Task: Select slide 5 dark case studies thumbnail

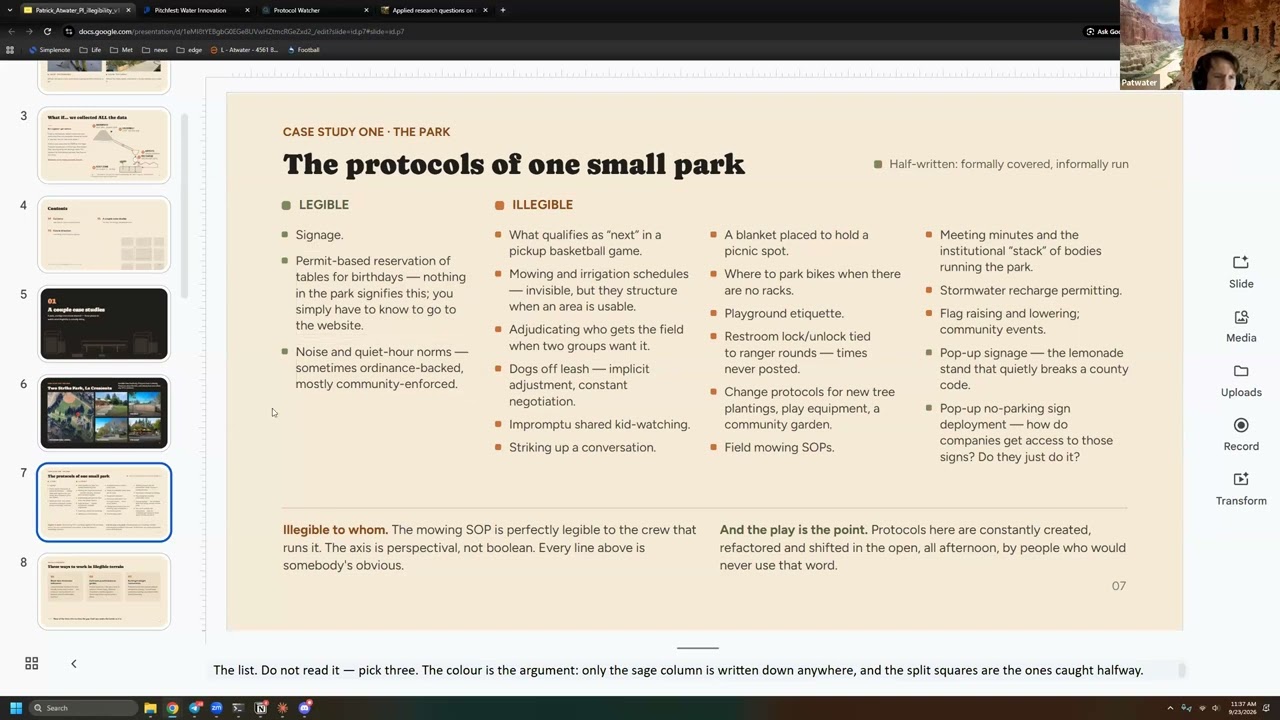Action: coord(104,324)
